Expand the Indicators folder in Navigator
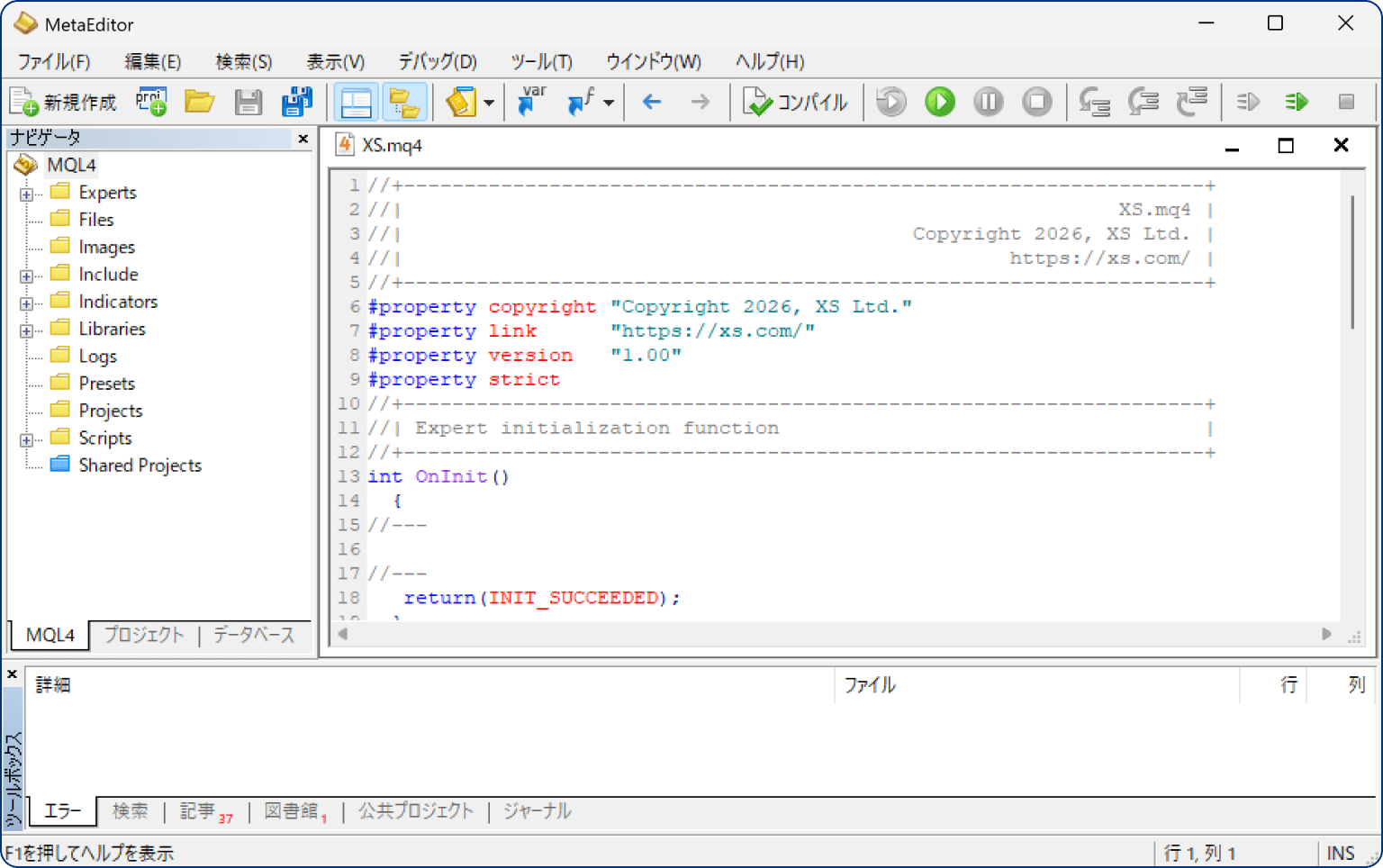 point(27,303)
